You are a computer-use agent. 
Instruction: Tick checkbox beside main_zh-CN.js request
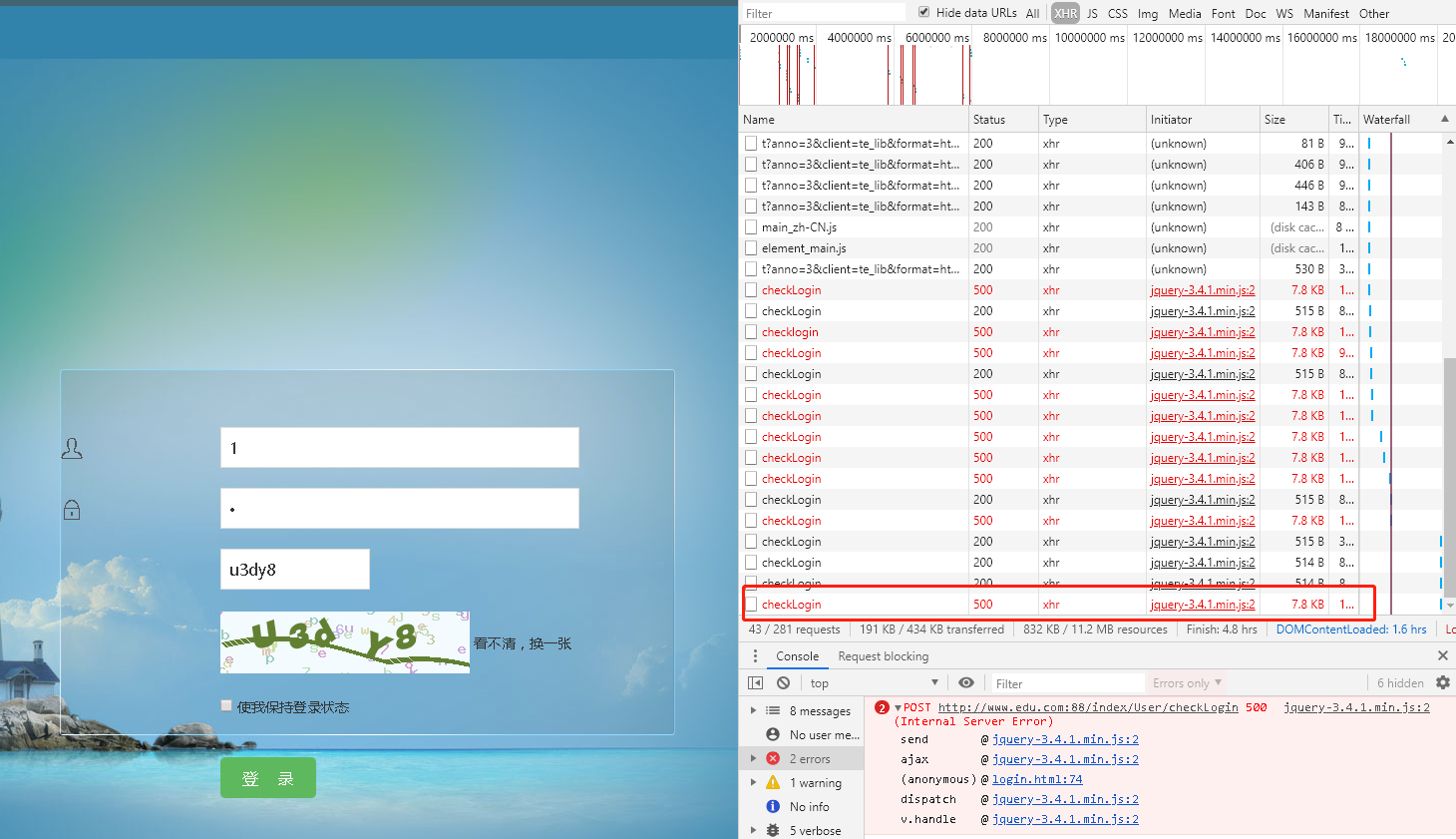click(751, 227)
